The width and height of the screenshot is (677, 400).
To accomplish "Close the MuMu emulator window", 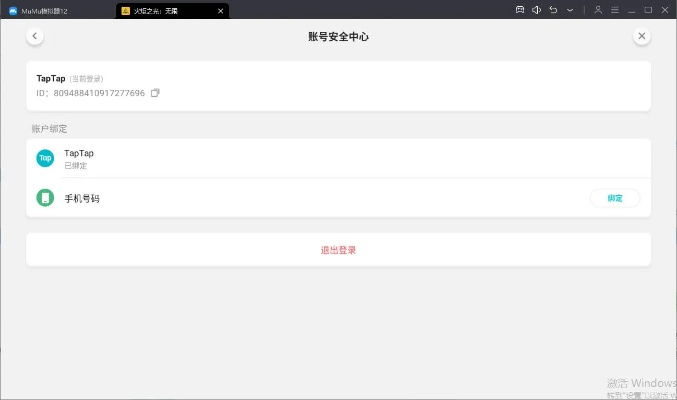I will [665, 10].
